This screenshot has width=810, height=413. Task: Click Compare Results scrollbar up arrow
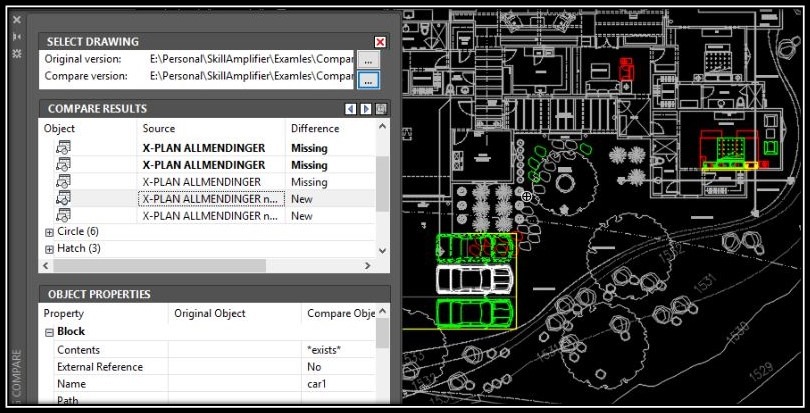pyautogui.click(x=382, y=126)
